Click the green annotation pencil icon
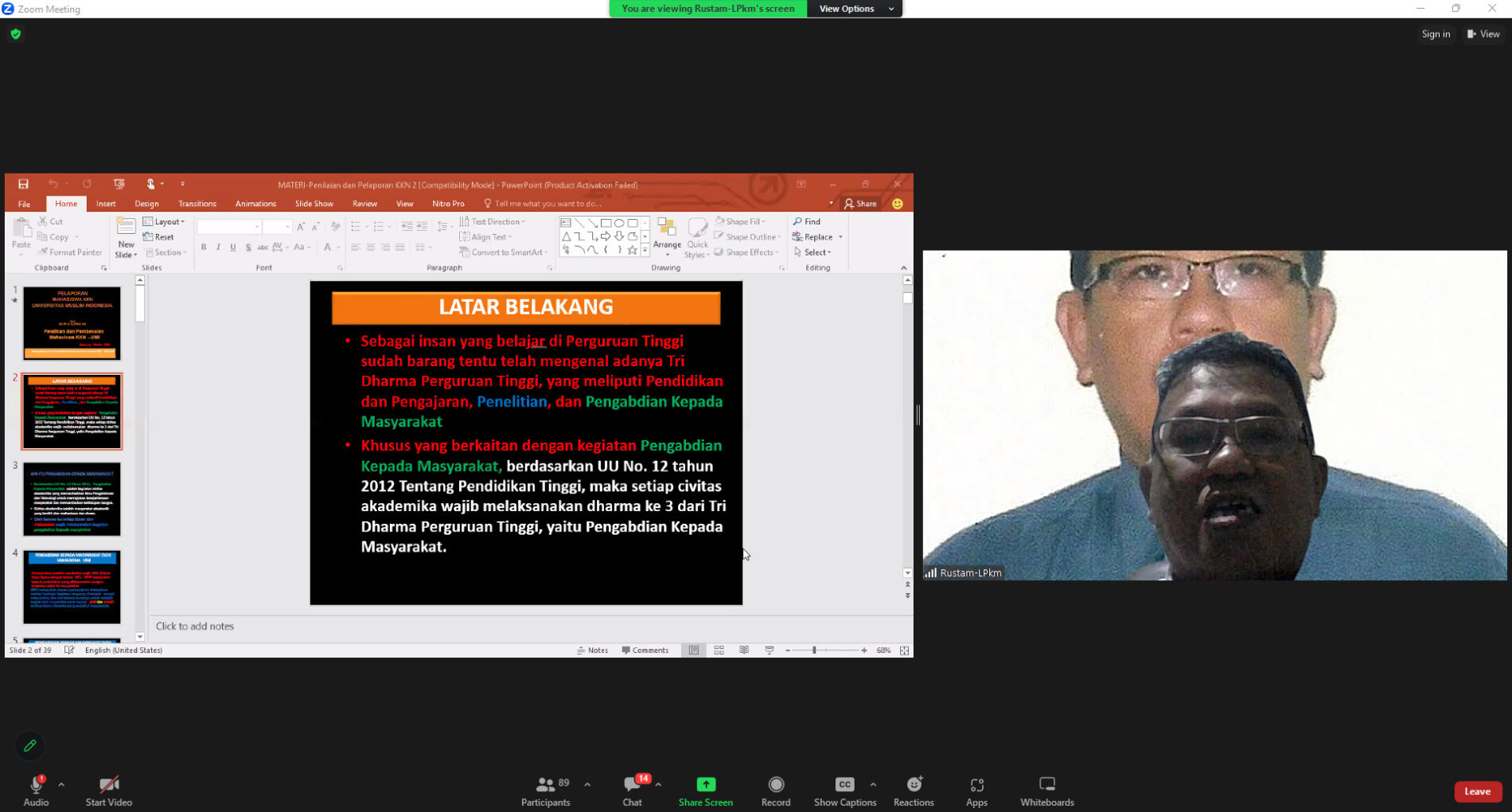Viewport: 1512px width, 812px height. tap(30, 746)
